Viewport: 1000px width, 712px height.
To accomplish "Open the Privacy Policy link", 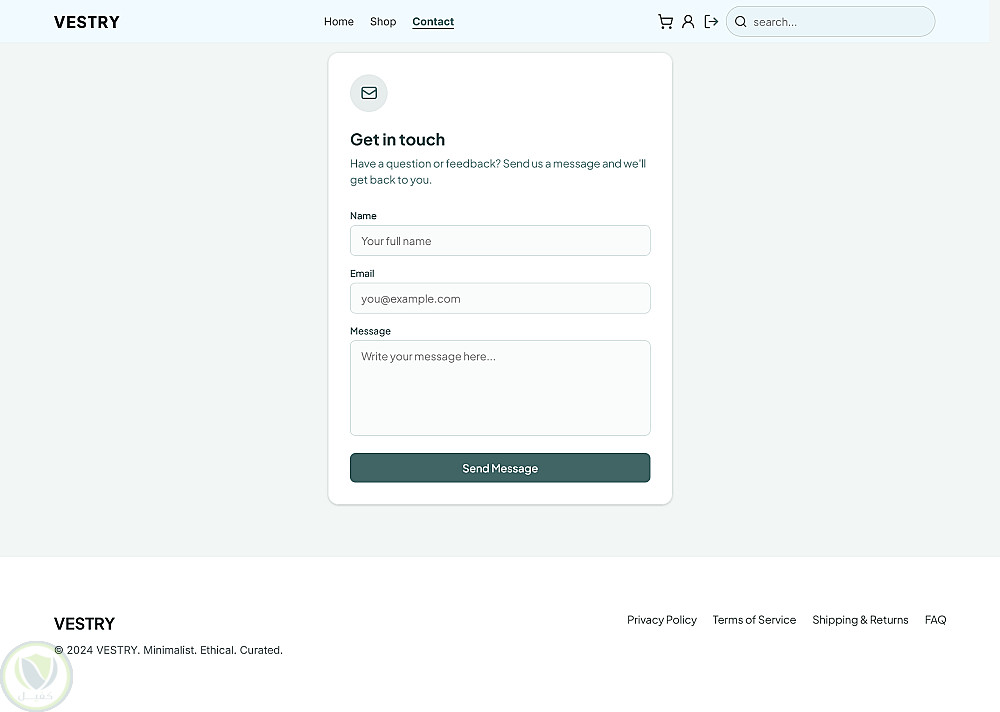I will (x=661, y=619).
